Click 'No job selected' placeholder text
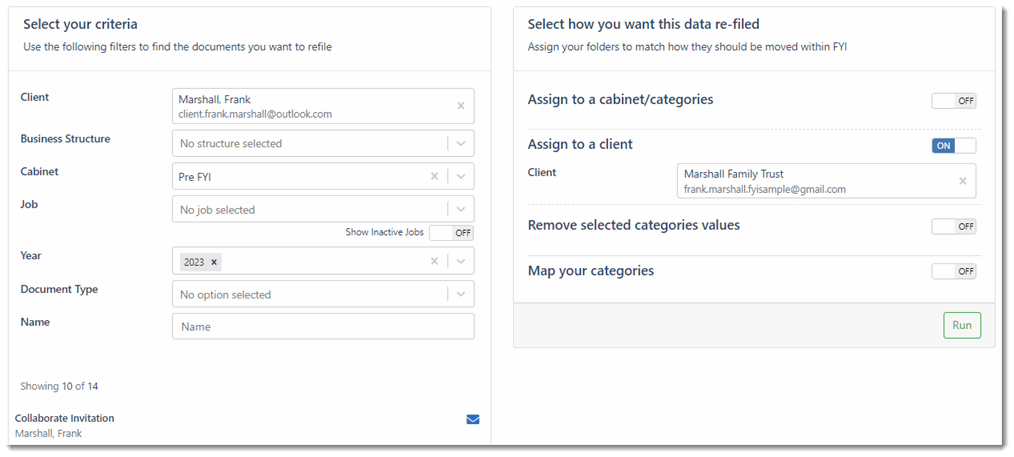The height and width of the screenshot is (457, 1014). (x=217, y=210)
